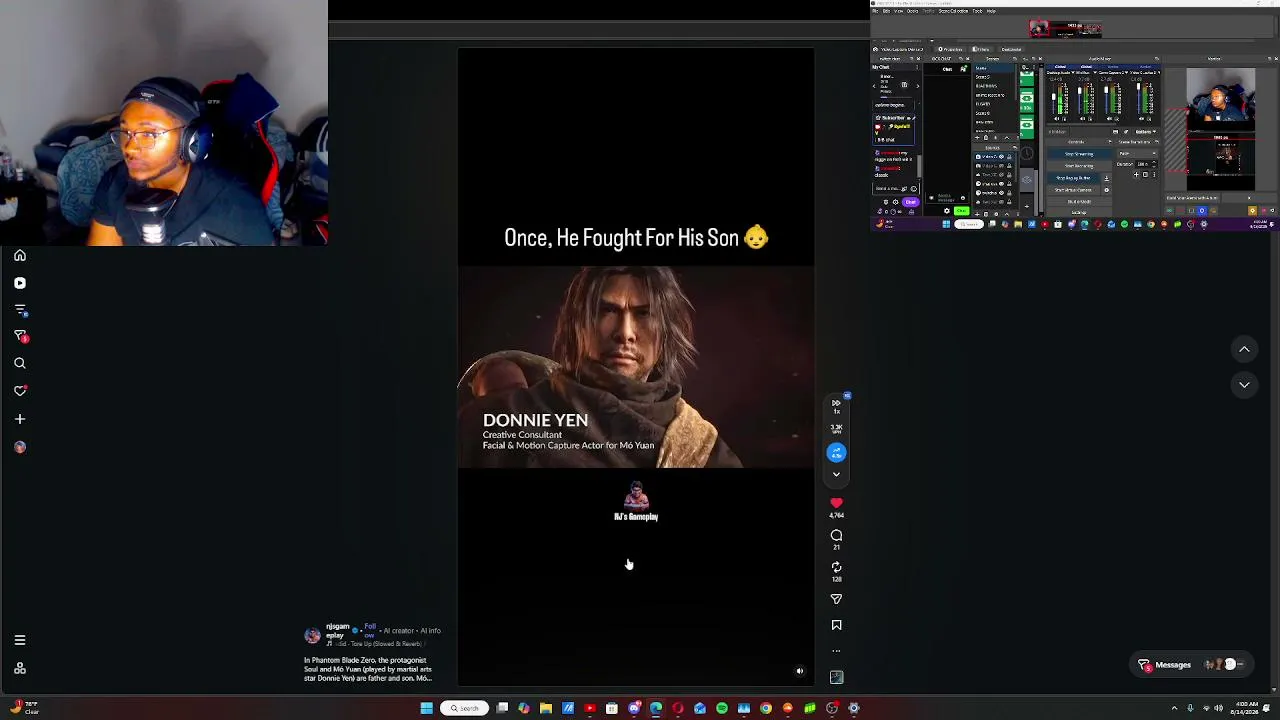Open the activity heart icon in sidebar
Image resolution: width=1280 pixels, height=720 pixels.
click(x=19, y=391)
